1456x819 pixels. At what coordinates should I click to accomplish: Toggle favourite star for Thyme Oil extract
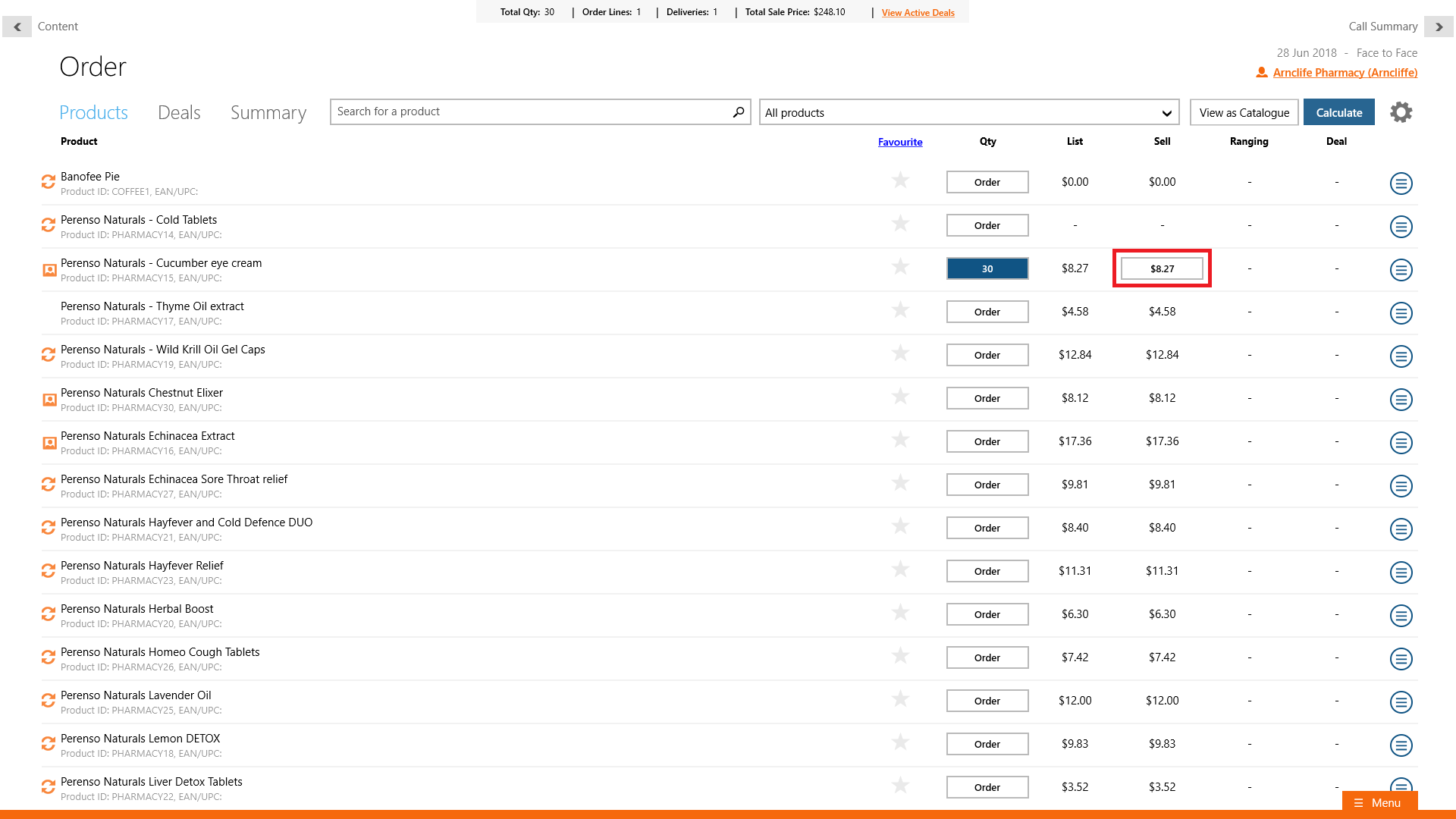coord(900,310)
